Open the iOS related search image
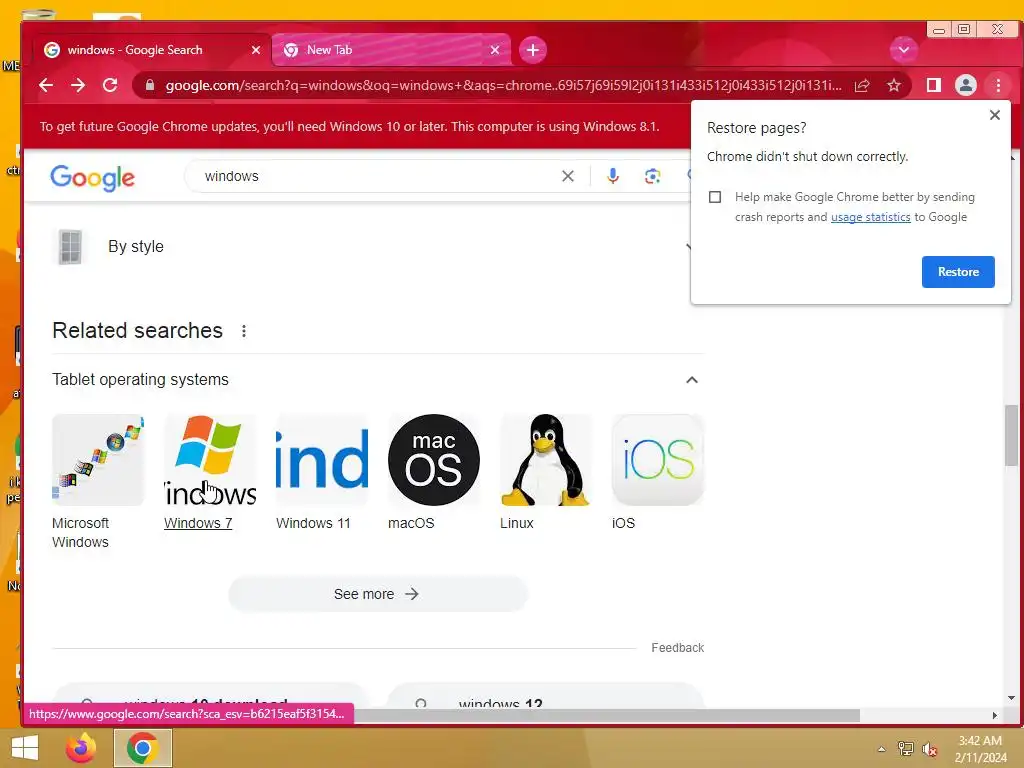Screen dimensions: 1024x768 pyautogui.click(x=658, y=460)
